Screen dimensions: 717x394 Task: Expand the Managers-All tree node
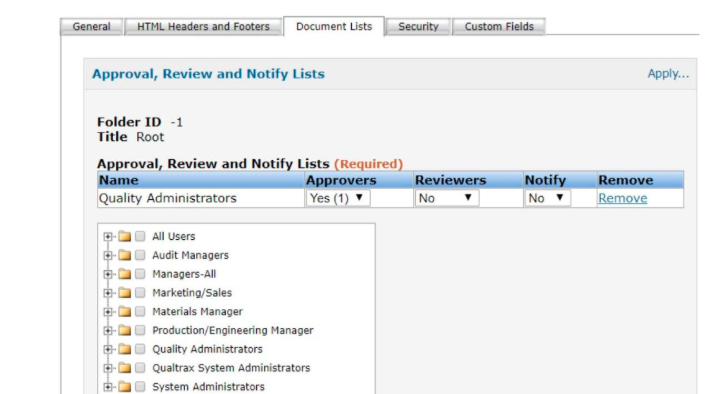pyautogui.click(x=107, y=274)
